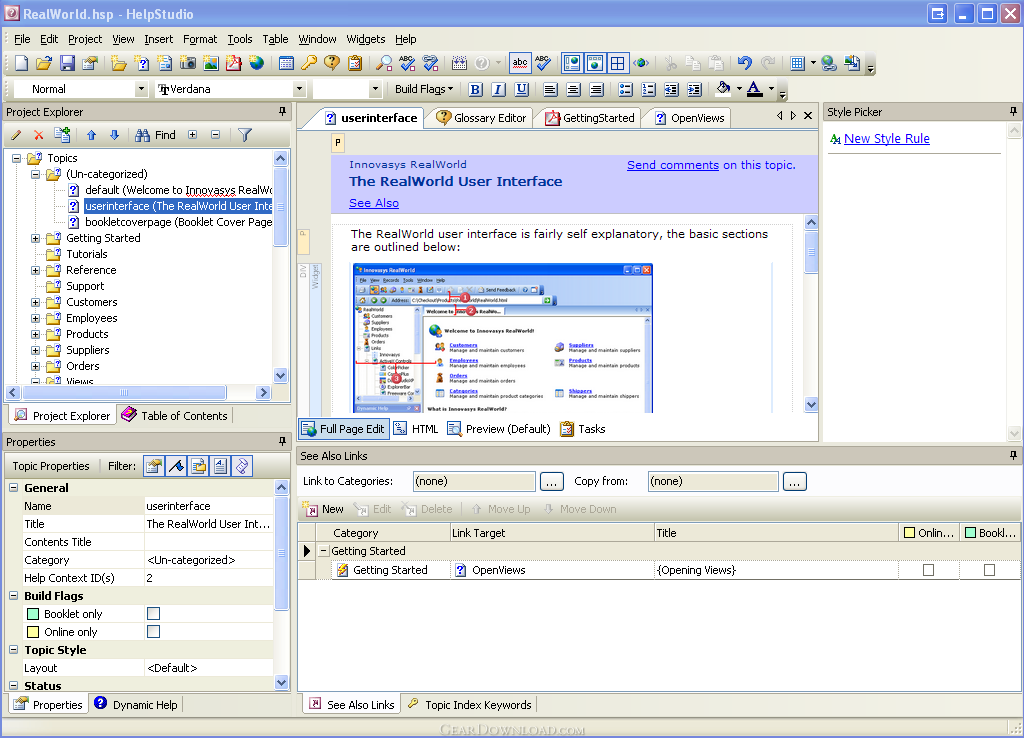
Task: Center align text
Action: 573,89
